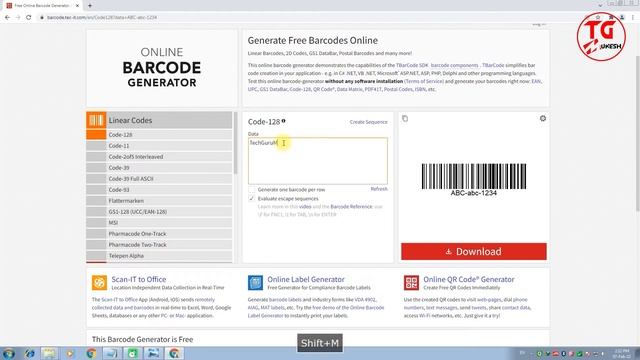This screenshot has width=640, height=360.
Task: Select GS1-128 (UCC/EAN-128) barcode type
Action: click(x=159, y=212)
